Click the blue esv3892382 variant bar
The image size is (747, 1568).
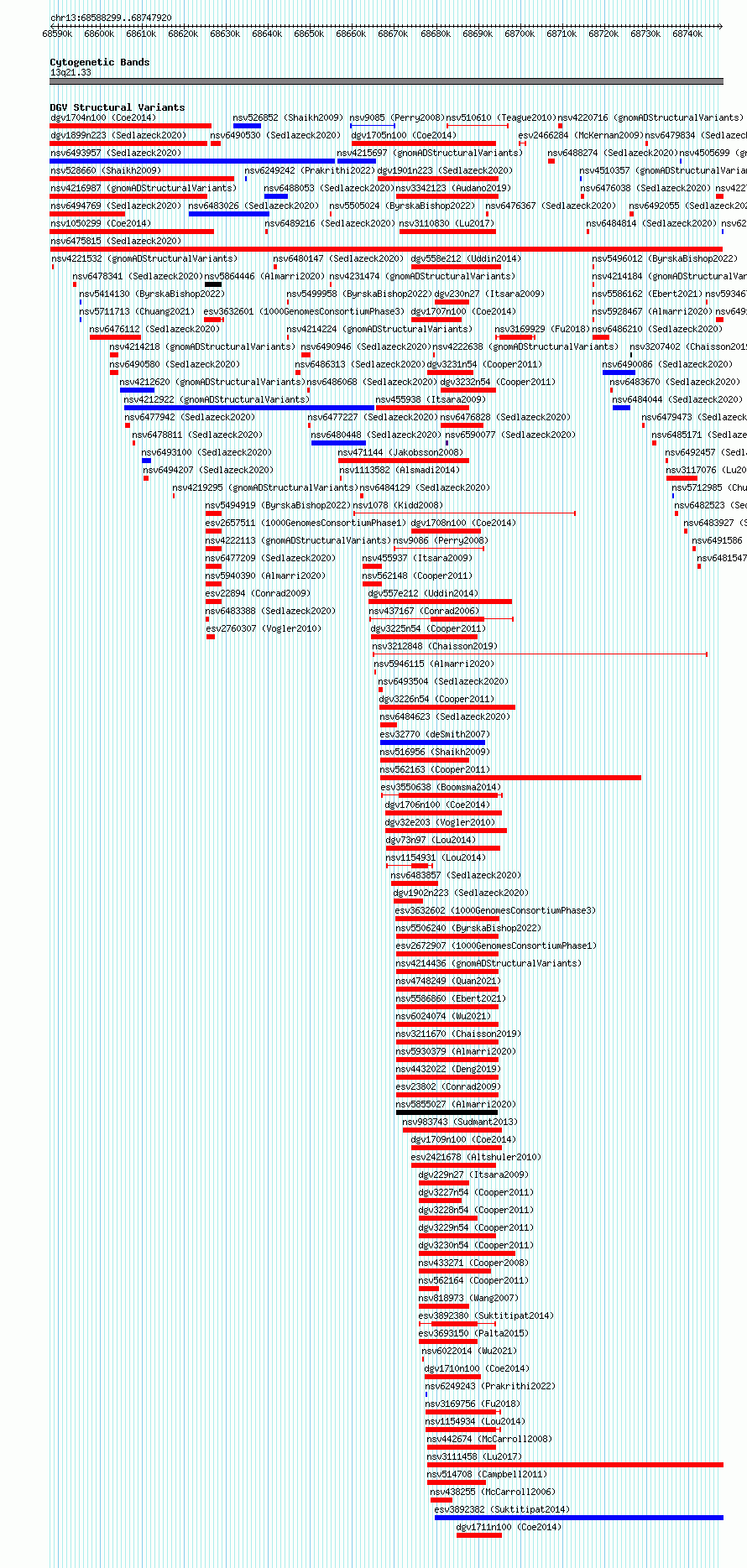tap(579, 1518)
